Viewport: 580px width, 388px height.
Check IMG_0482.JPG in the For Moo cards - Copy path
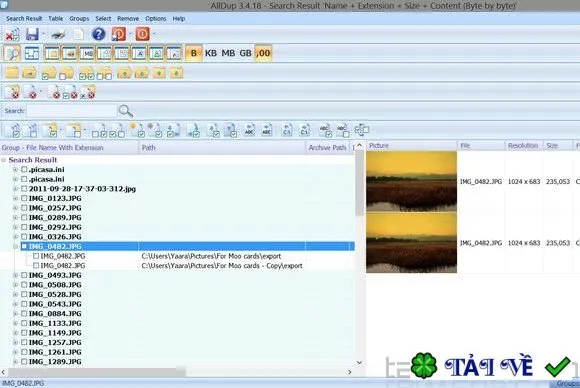click(x=36, y=266)
